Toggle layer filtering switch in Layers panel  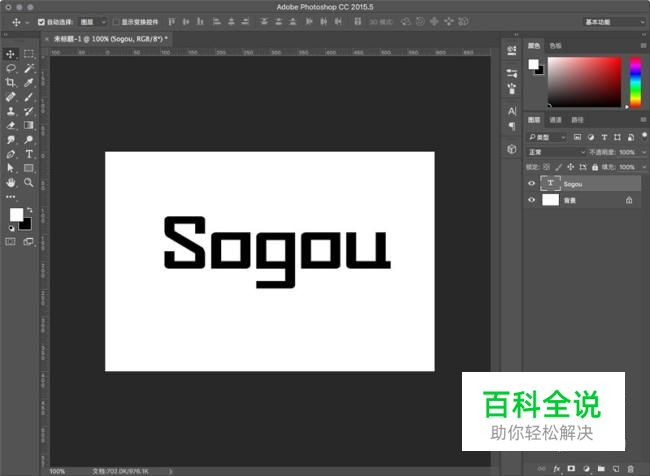coord(644,136)
